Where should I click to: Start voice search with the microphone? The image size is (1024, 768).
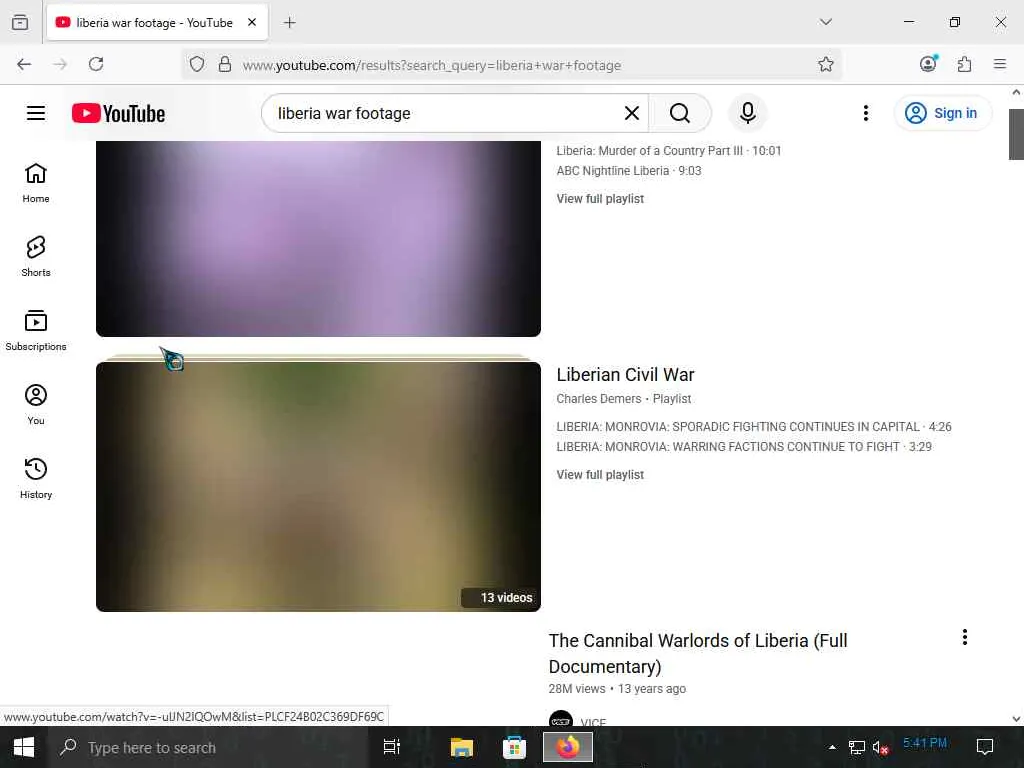[x=748, y=113]
